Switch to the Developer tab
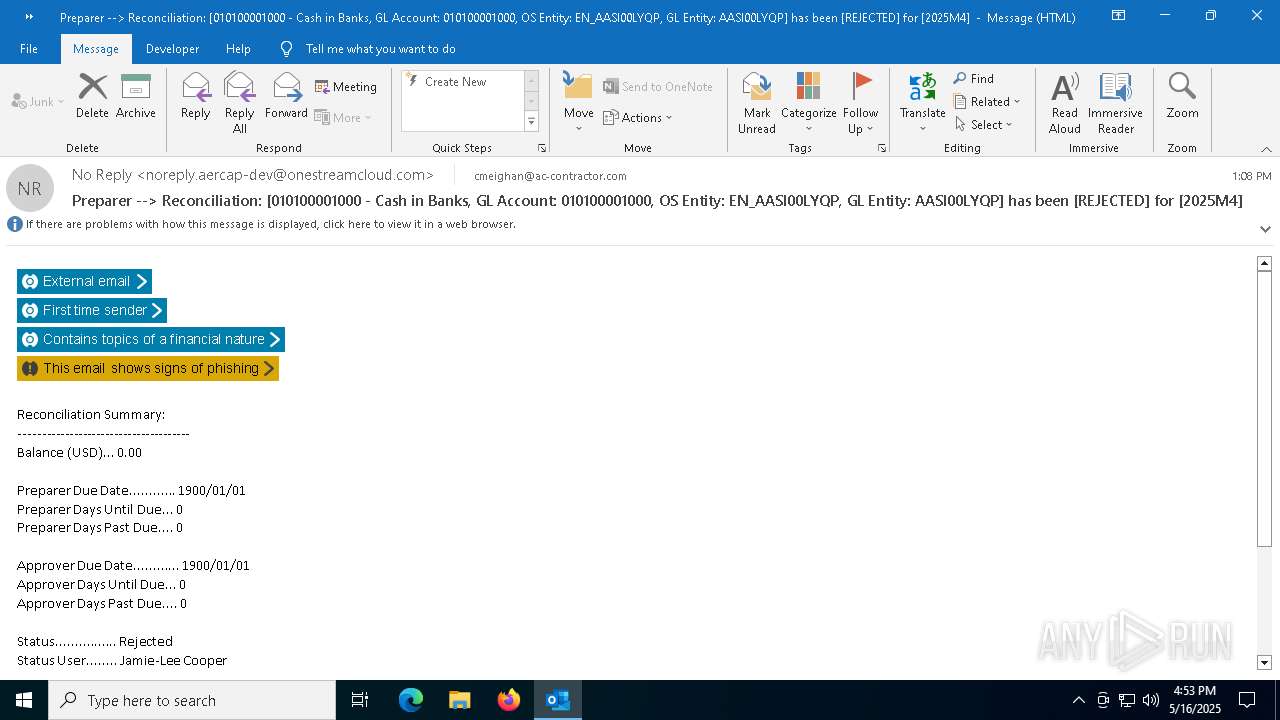Screen dimensions: 1280x720 (172, 48)
